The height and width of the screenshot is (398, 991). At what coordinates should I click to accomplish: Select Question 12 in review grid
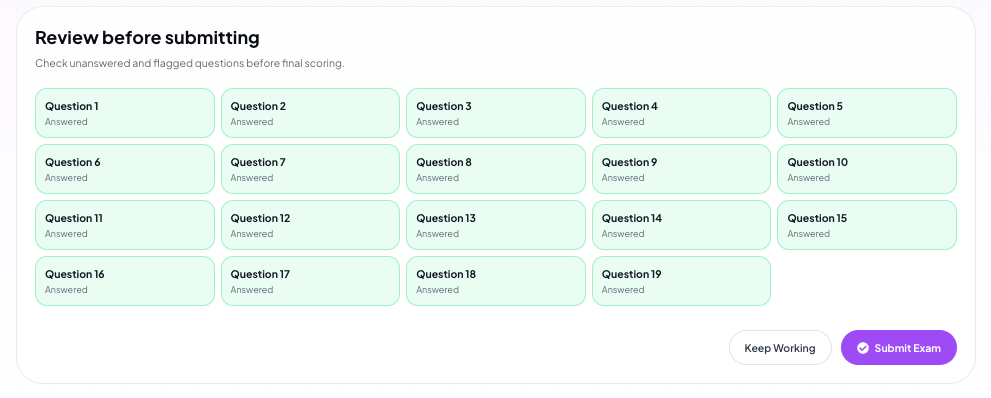coord(310,225)
